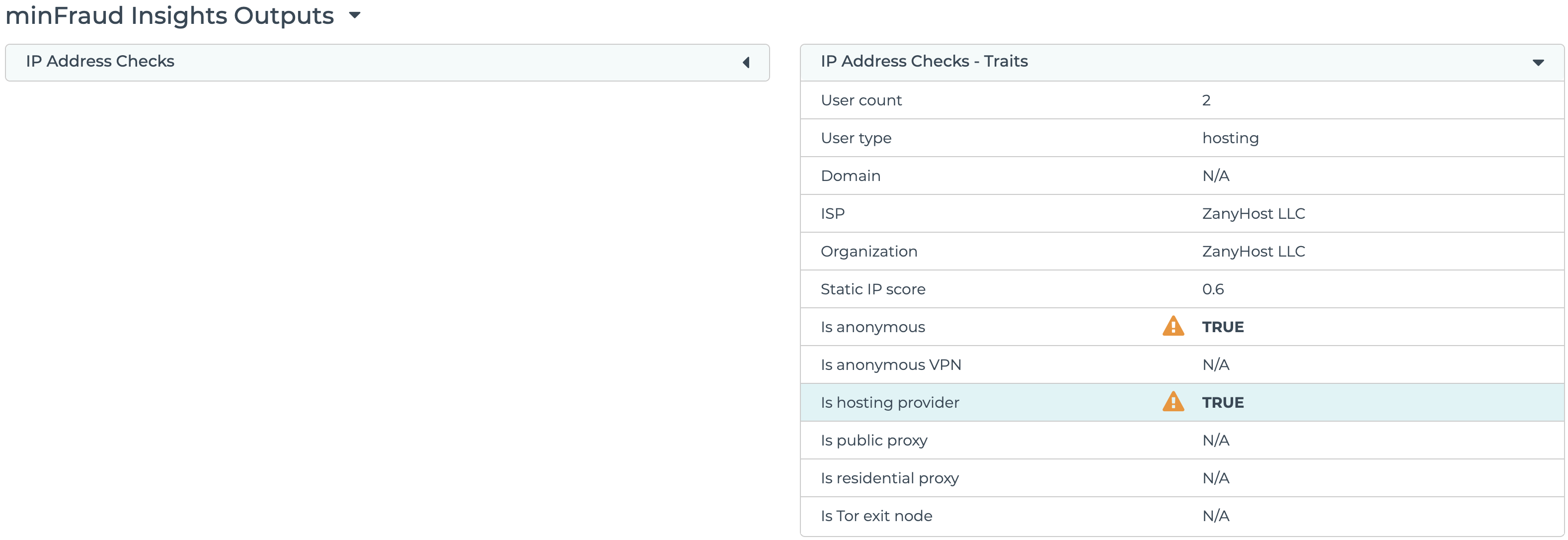Click warning icon beside Is anonymous
1568x540 pixels.
coord(1173,327)
